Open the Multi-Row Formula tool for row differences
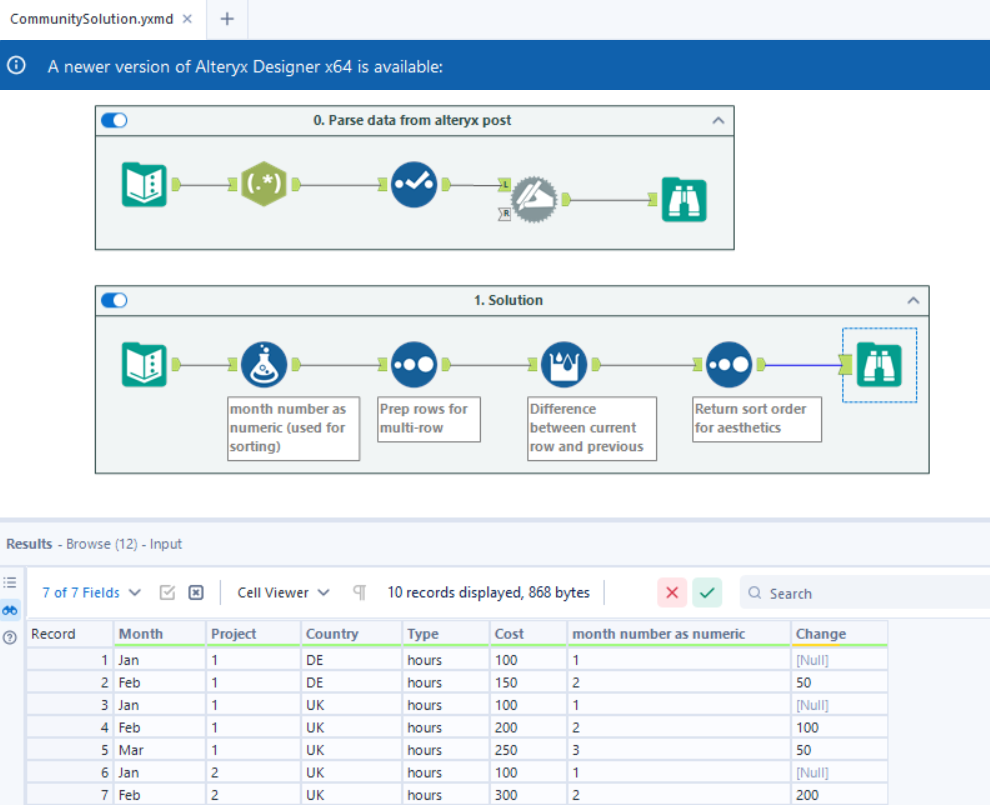This screenshot has width=990, height=805. (x=565, y=363)
